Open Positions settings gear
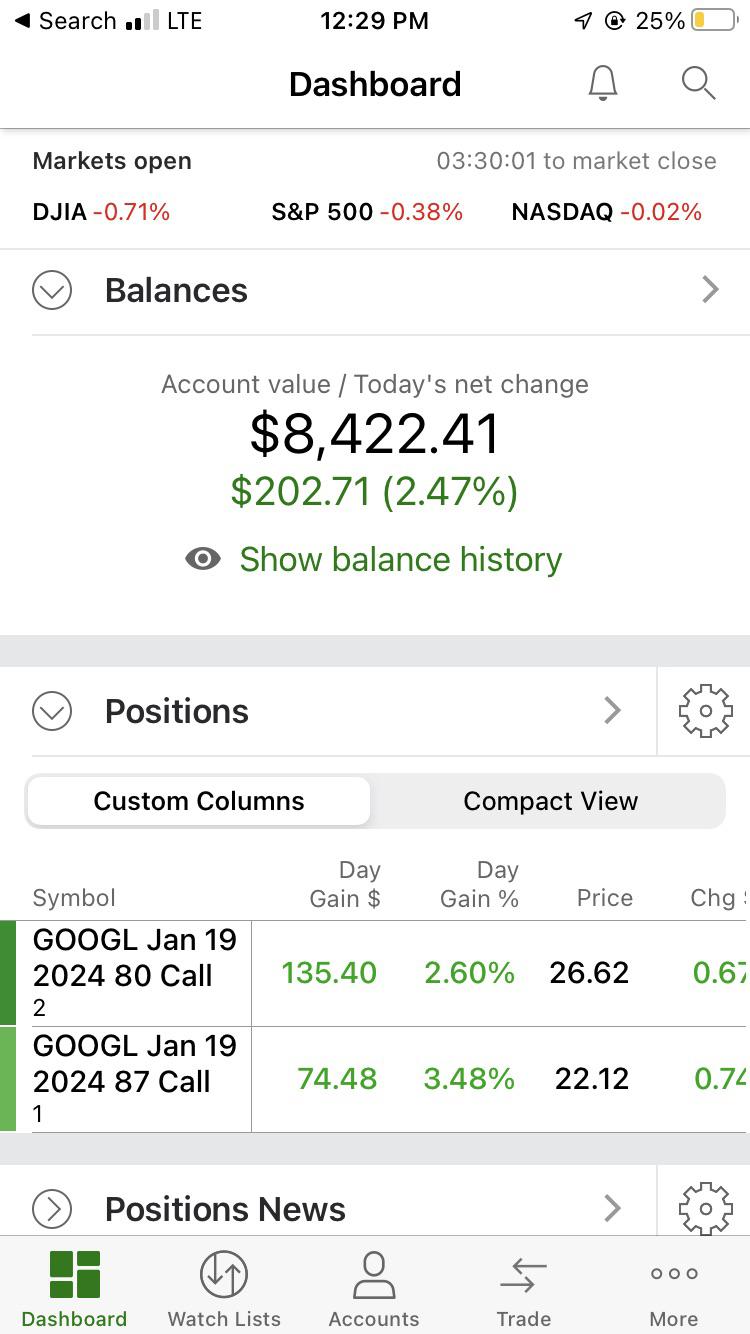 [x=705, y=711]
